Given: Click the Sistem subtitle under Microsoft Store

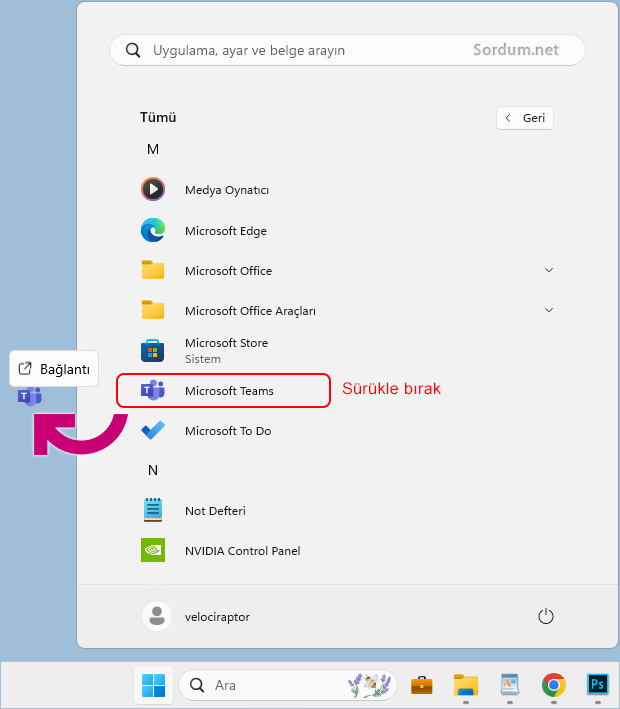Looking at the screenshot, I should point(203,359).
